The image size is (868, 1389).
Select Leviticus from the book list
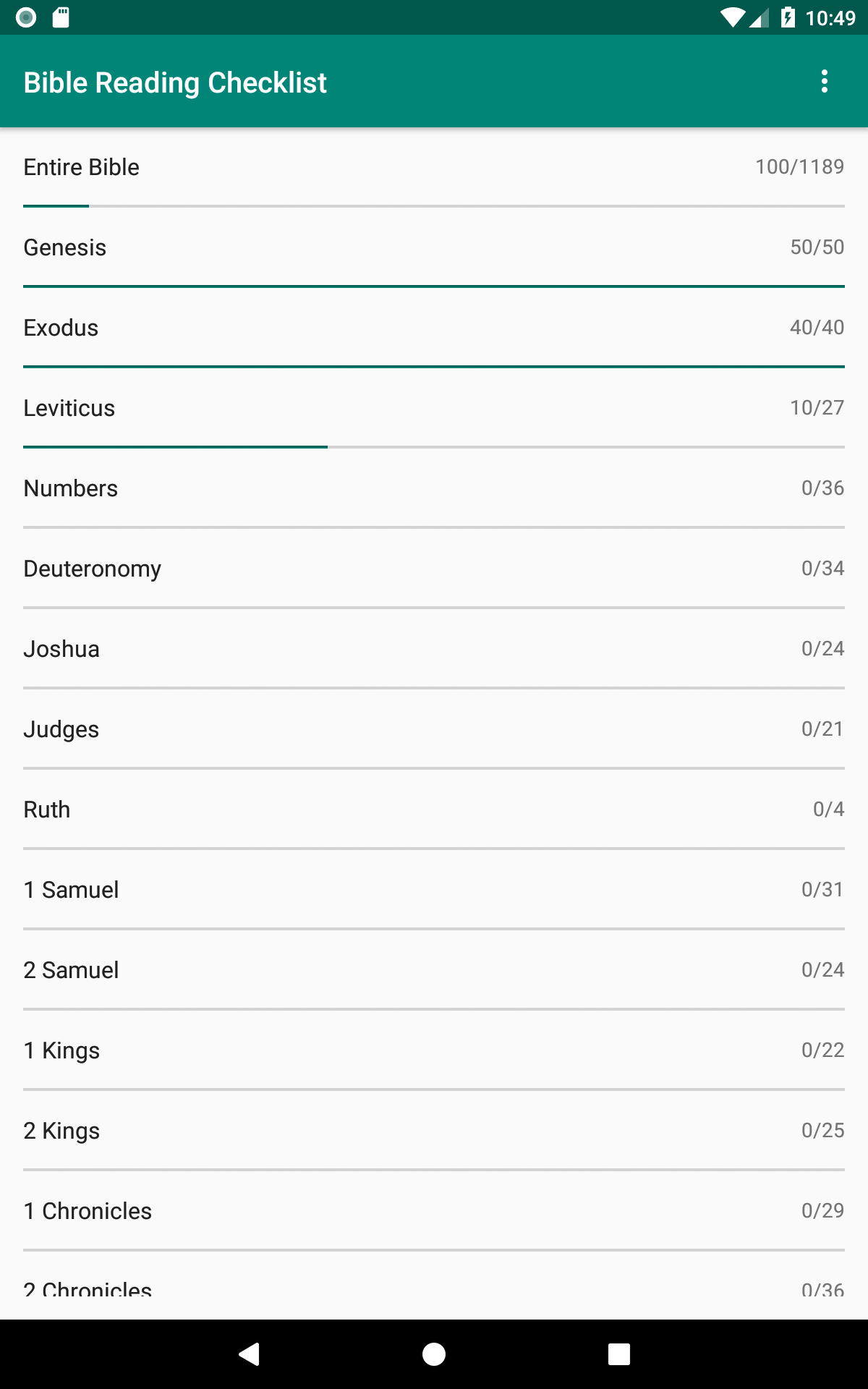tap(434, 408)
